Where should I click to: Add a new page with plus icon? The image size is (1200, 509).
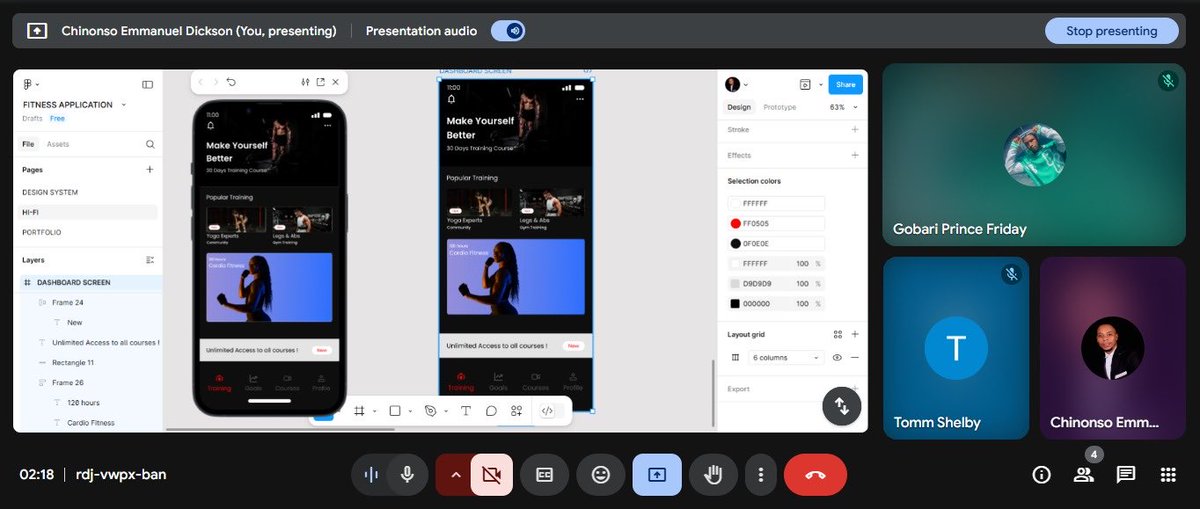[x=150, y=170]
